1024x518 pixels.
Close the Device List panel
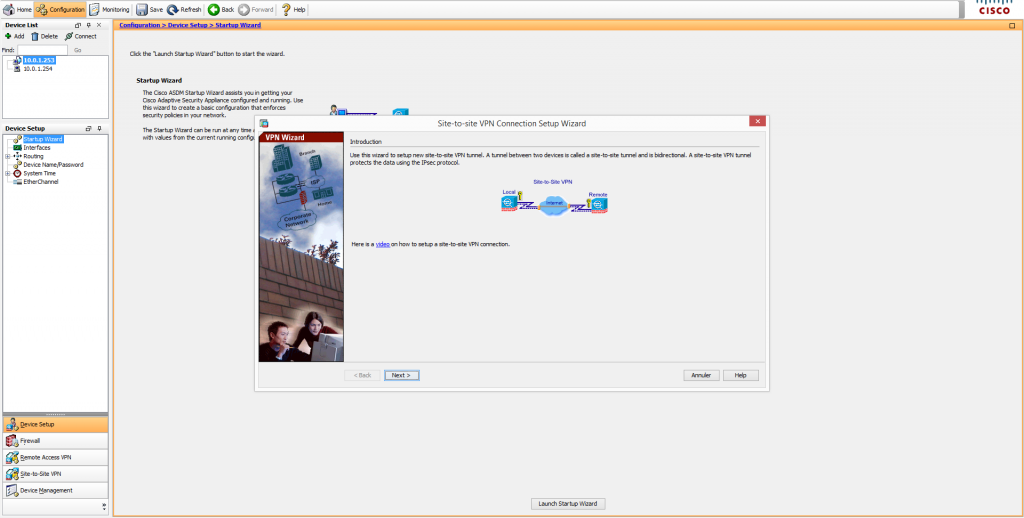[x=99, y=25]
